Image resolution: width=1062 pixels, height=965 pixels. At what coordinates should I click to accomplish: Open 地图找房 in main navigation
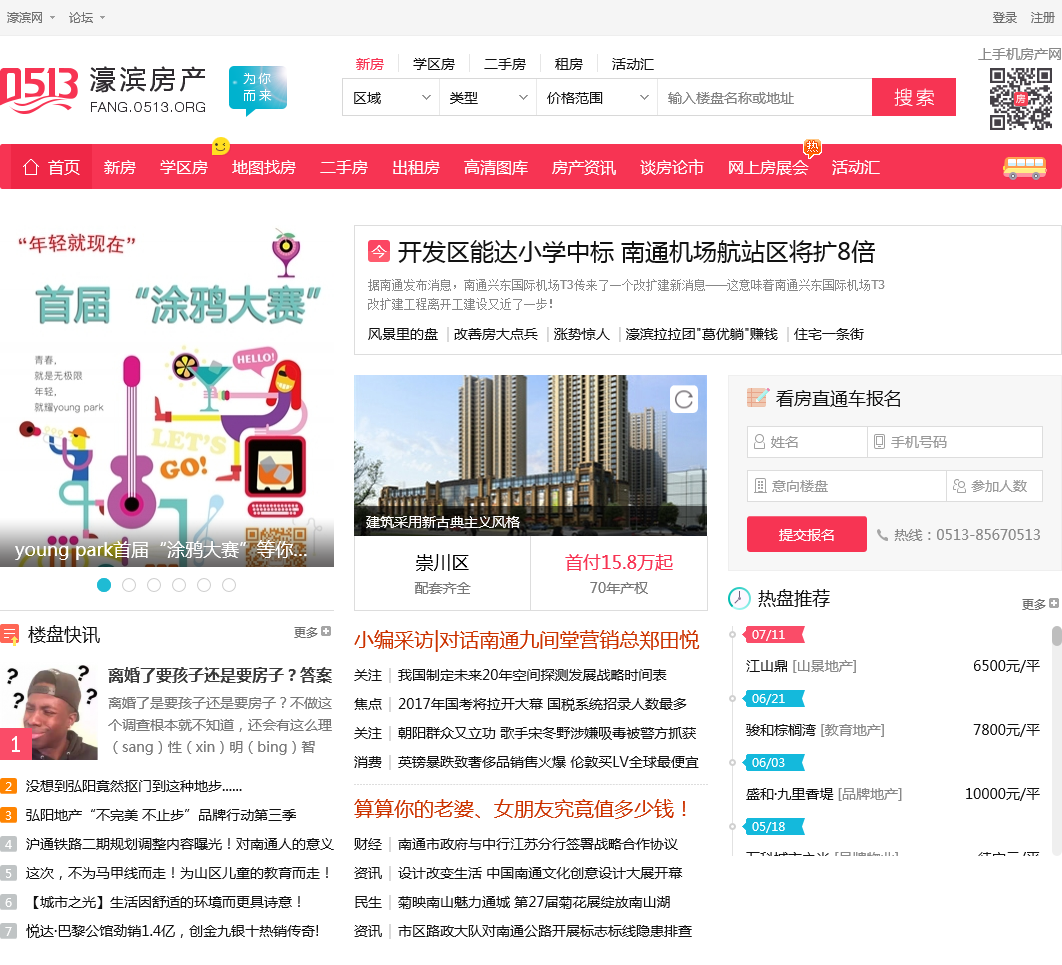click(x=263, y=167)
